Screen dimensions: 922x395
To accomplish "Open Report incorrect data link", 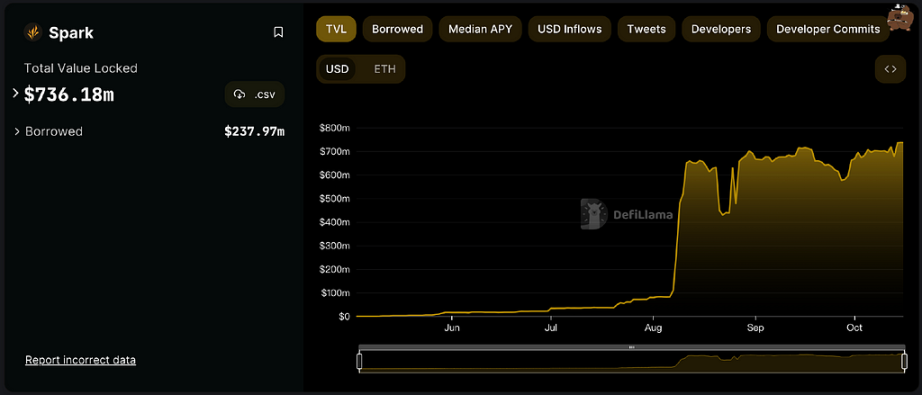I will (x=81, y=360).
